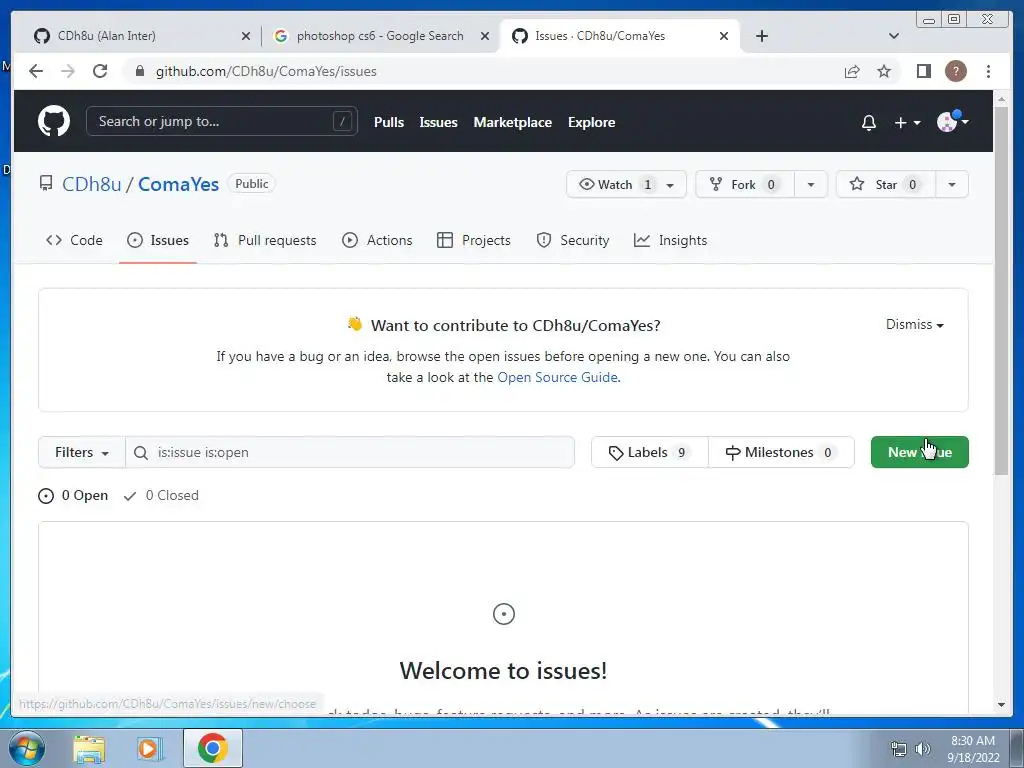Expand the Fork dropdown arrow
The image size is (1024, 768).
(811, 184)
